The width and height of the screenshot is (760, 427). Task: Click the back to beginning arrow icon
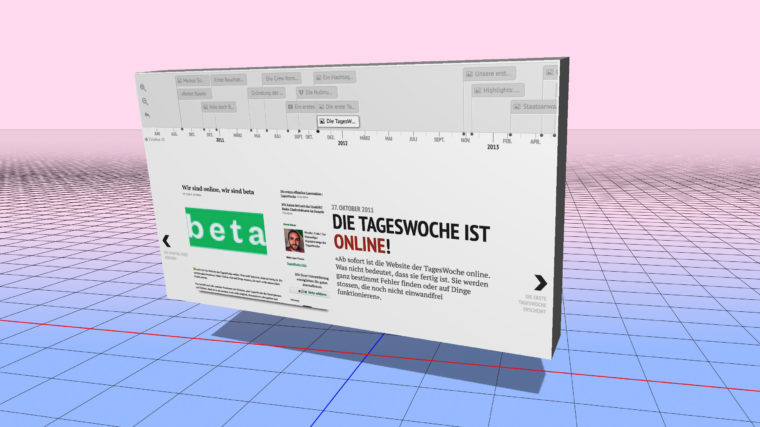(146, 115)
